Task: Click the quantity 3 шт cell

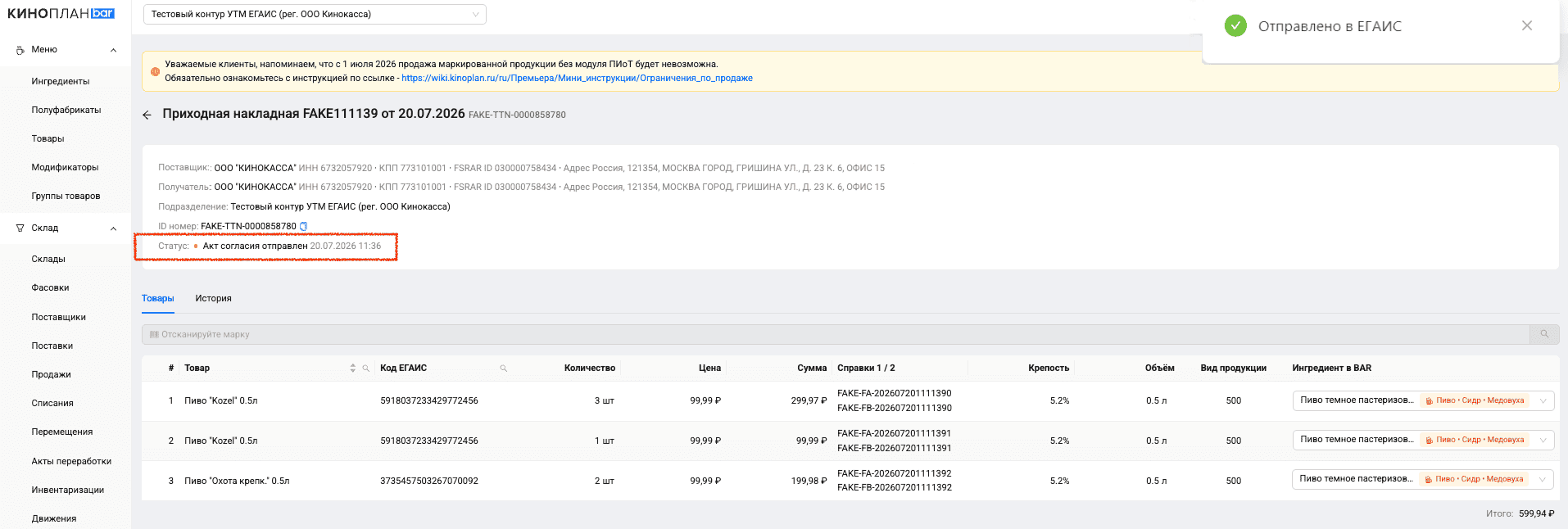Action: tap(605, 400)
